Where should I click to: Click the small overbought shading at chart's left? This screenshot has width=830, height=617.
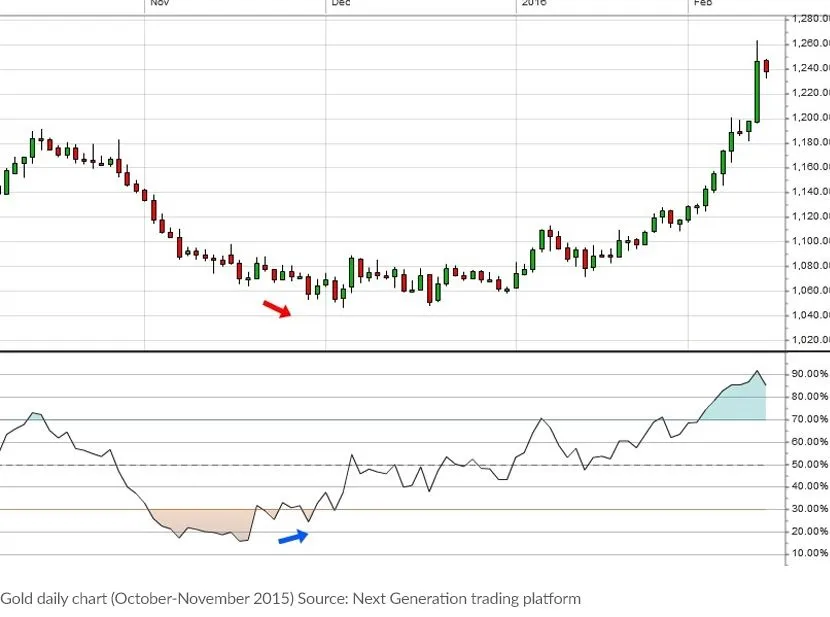click(34, 416)
